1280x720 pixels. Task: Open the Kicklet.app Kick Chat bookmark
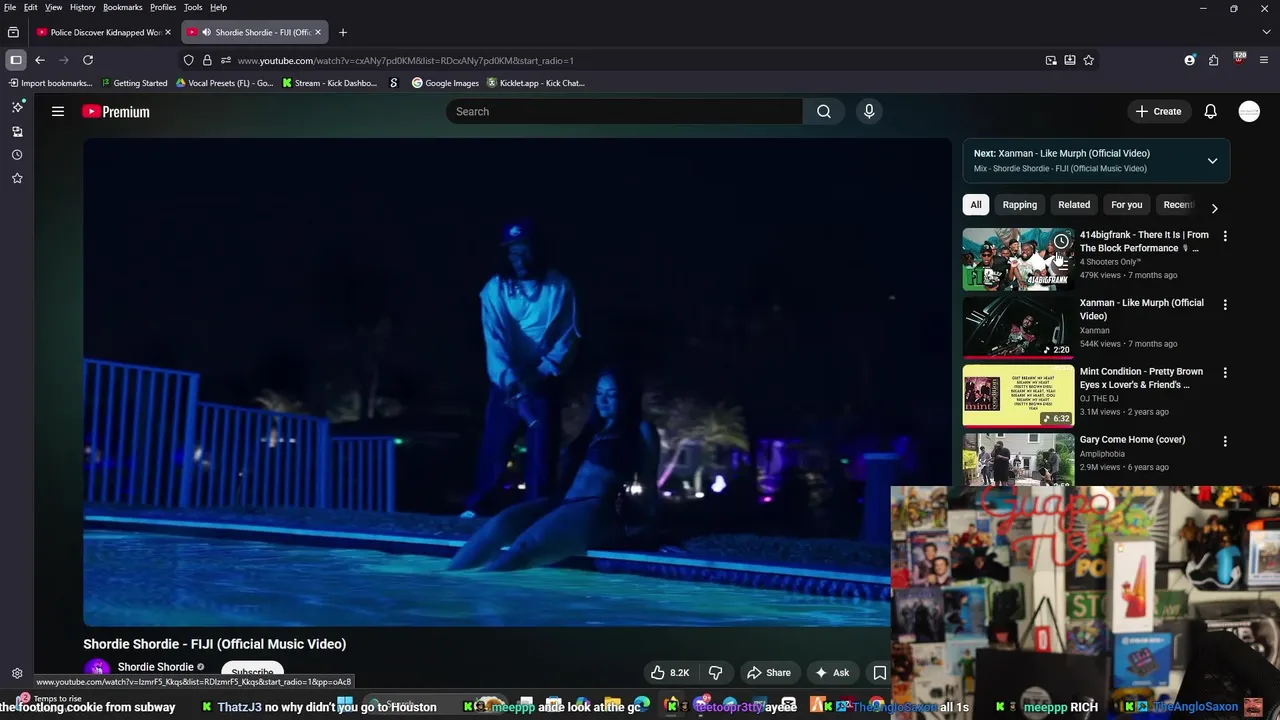coord(535,83)
